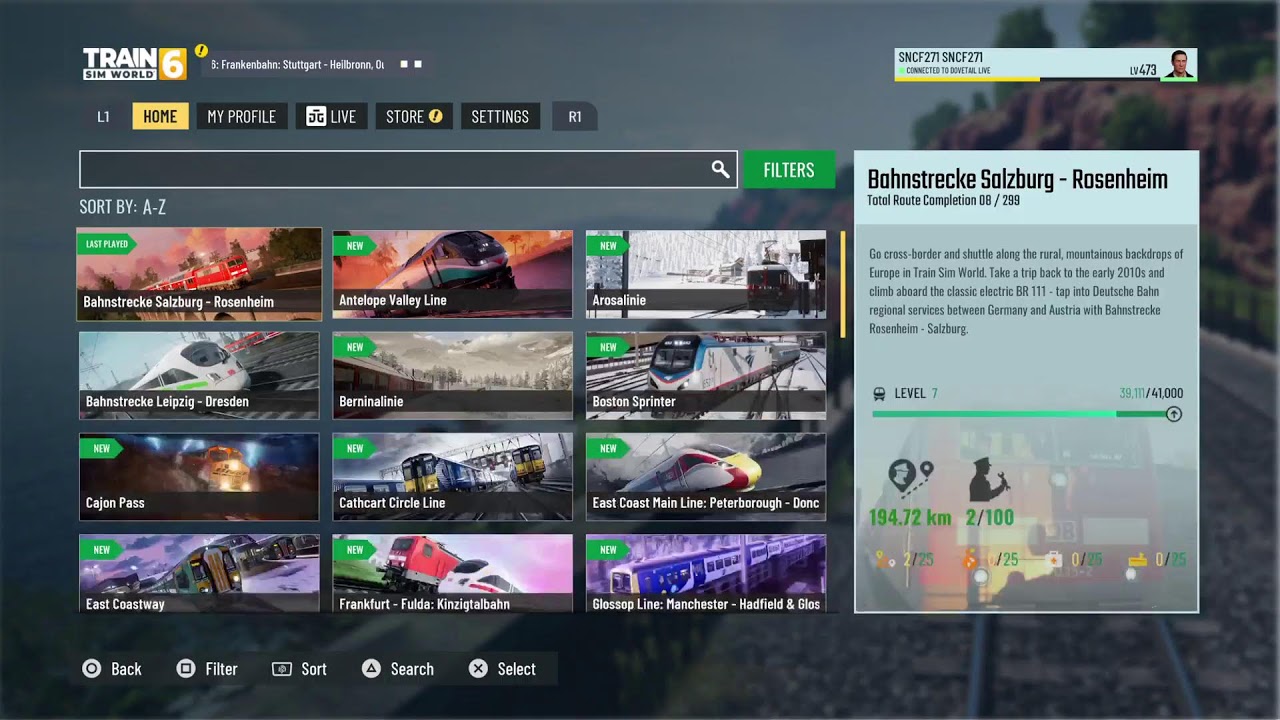Click the green Filters button
Viewport: 1280px width, 720px height.
[789, 170]
